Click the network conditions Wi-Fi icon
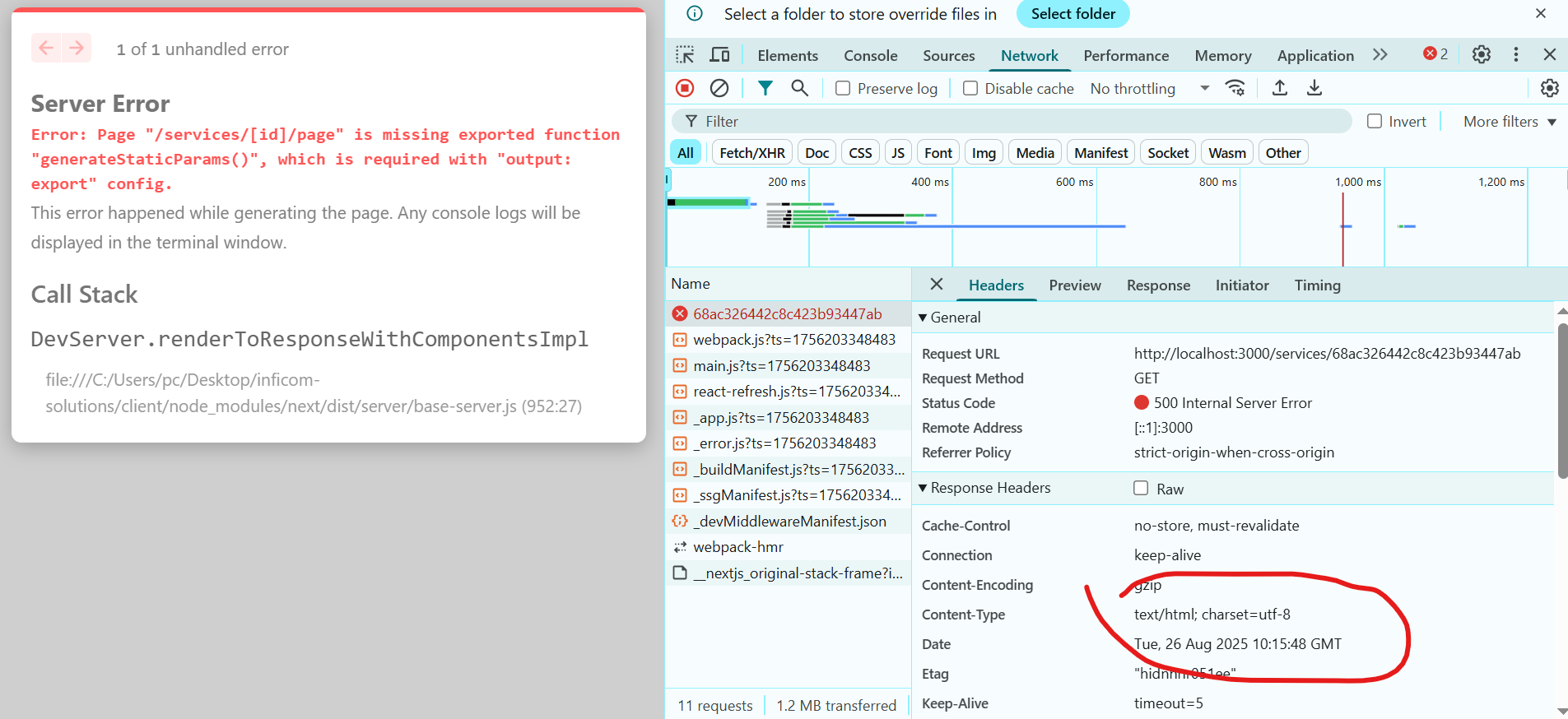The image size is (1568, 719). pyautogui.click(x=1235, y=88)
